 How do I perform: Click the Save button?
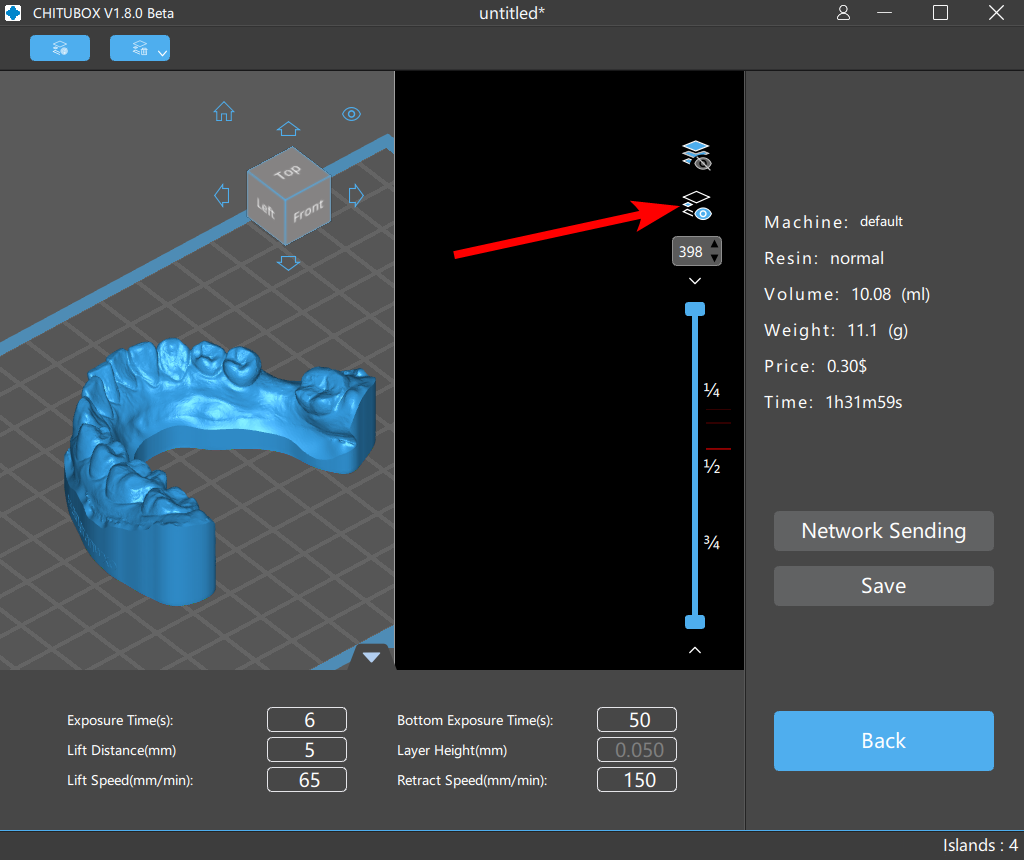(884, 586)
